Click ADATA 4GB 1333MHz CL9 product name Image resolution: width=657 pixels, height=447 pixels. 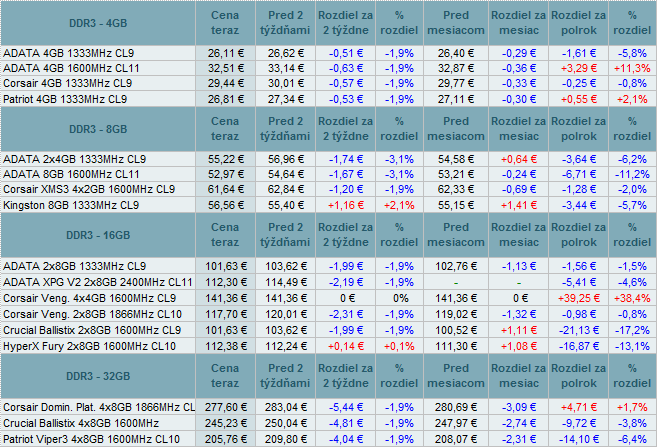point(69,53)
